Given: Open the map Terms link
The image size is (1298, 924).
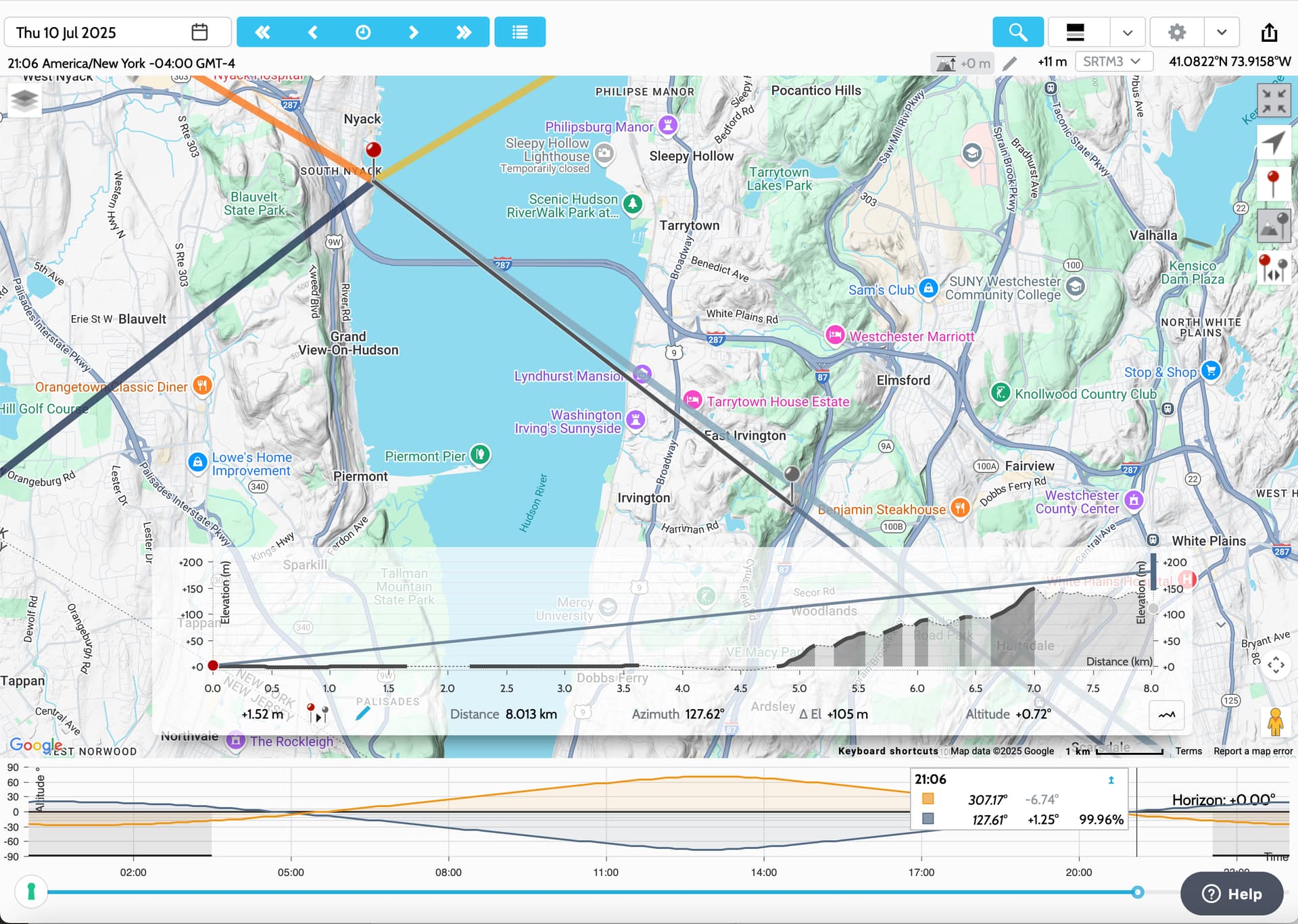Looking at the screenshot, I should (x=1188, y=751).
